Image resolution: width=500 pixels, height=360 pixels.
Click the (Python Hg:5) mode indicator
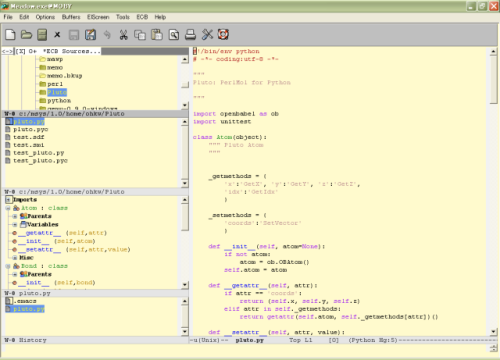click(x=373, y=340)
